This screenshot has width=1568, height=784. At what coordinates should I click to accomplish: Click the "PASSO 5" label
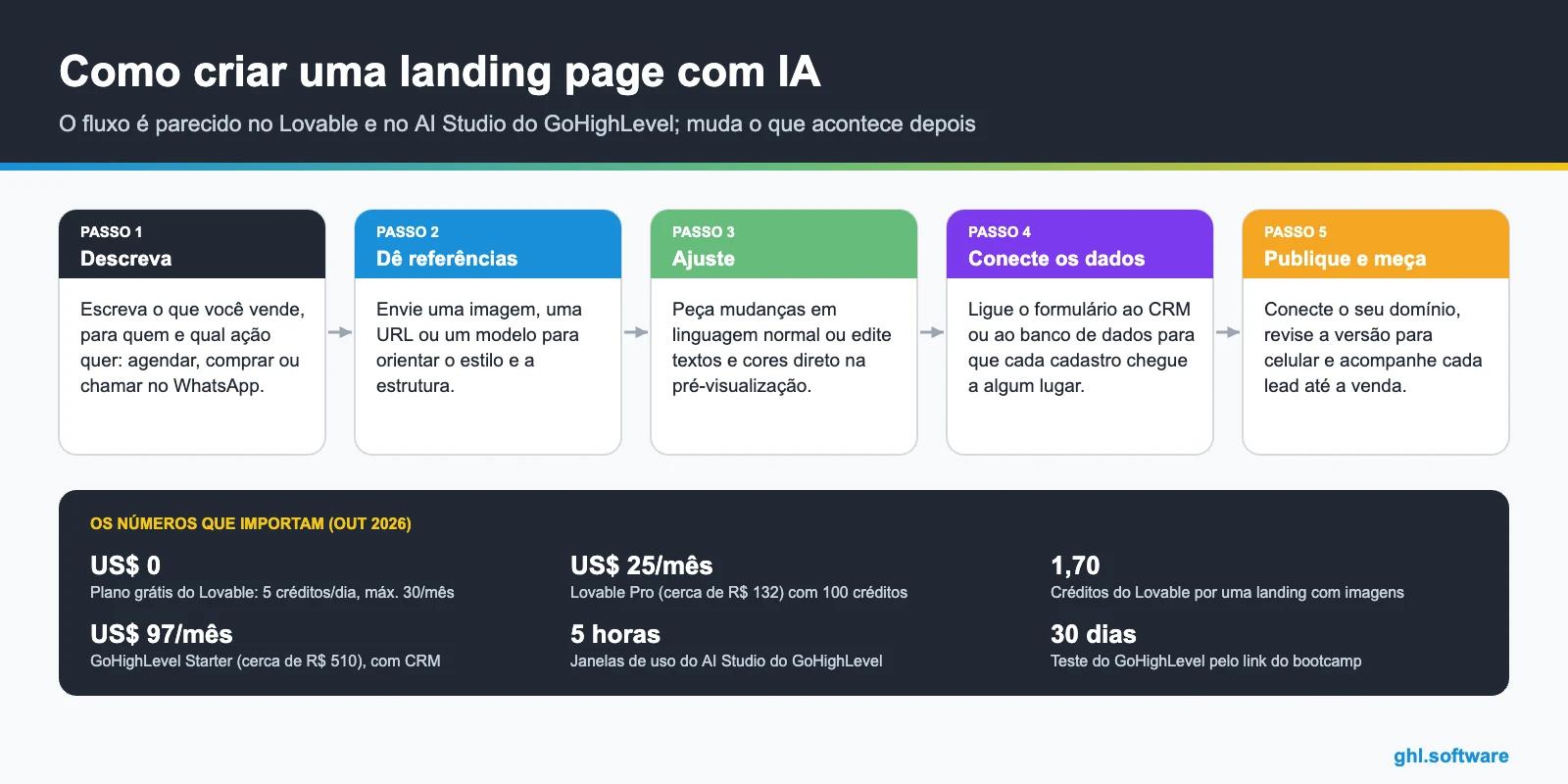[1296, 232]
